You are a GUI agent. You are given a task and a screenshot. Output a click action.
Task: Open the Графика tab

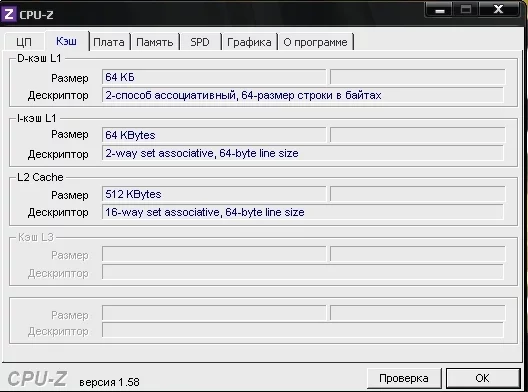pyautogui.click(x=249, y=42)
